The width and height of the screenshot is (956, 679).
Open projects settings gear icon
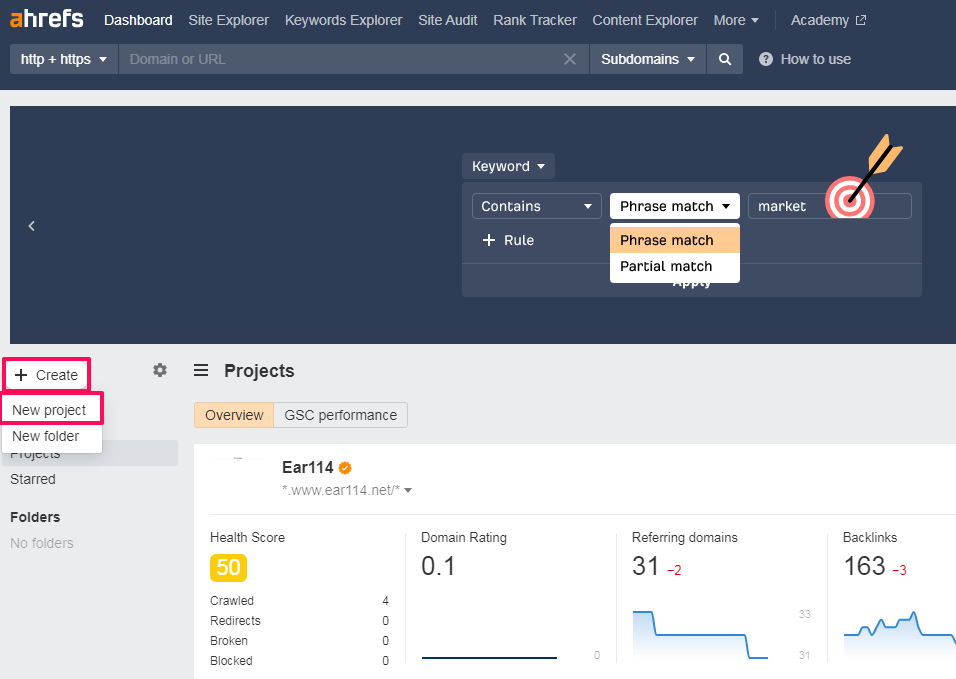160,370
